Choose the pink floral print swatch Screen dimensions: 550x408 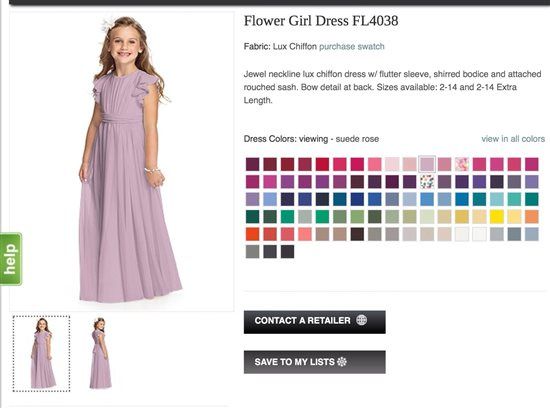pos(462,164)
